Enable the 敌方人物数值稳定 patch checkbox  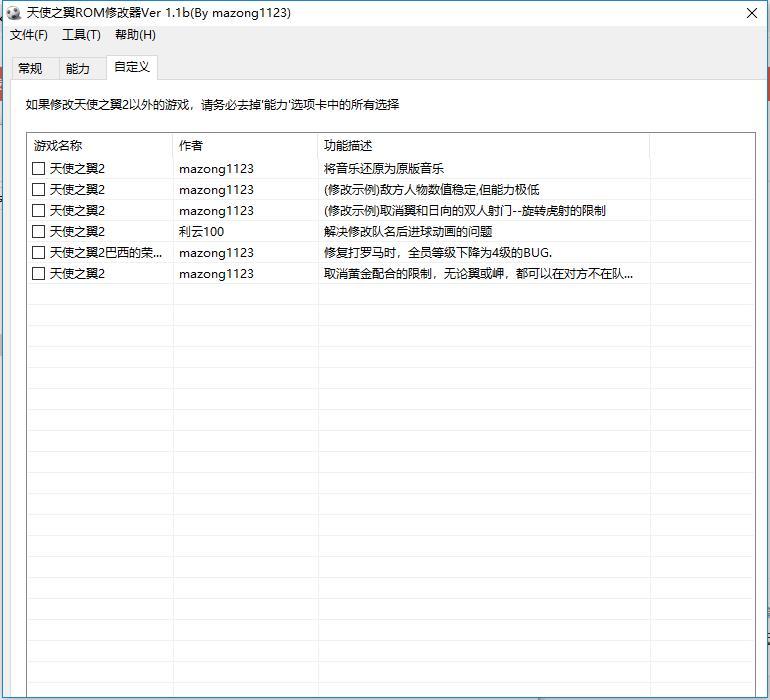click(38, 190)
